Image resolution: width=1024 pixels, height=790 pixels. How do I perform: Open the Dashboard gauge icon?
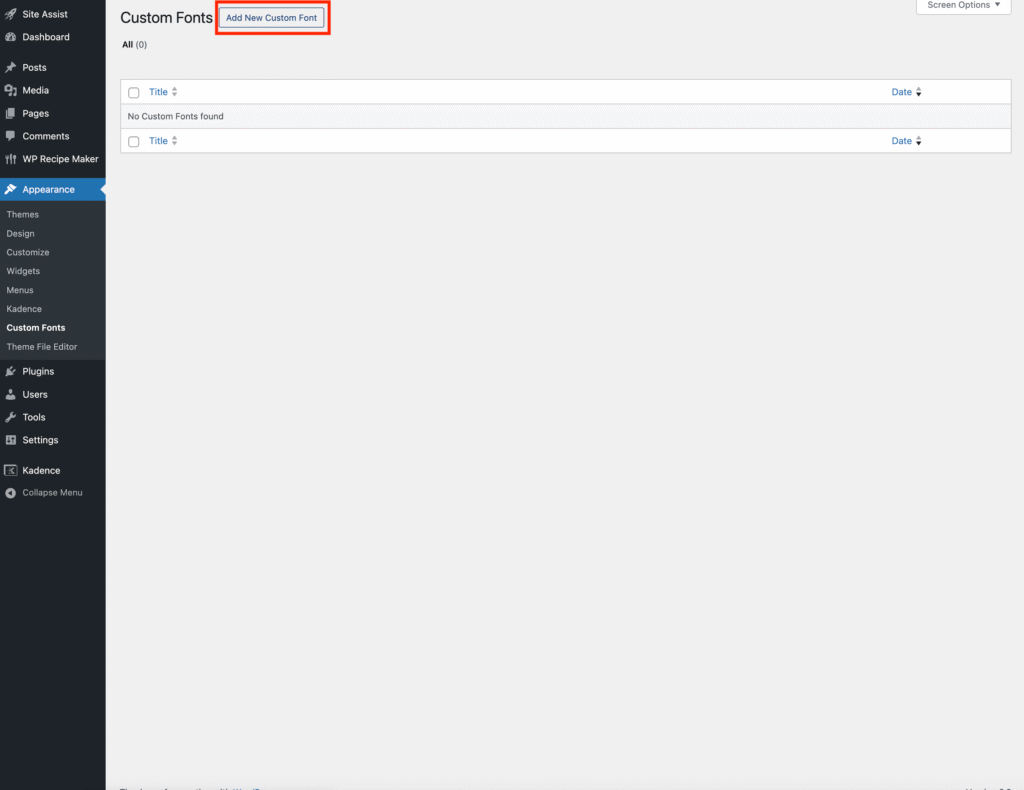point(10,37)
